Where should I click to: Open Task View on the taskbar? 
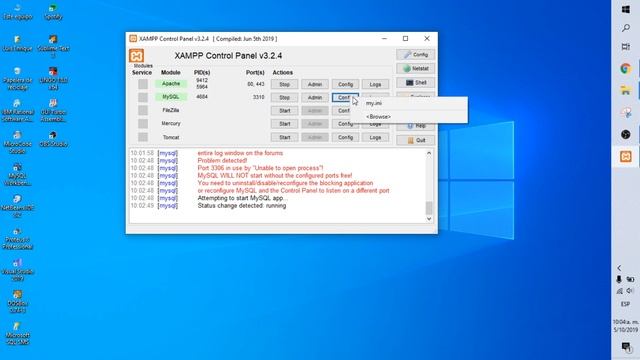coord(626,47)
